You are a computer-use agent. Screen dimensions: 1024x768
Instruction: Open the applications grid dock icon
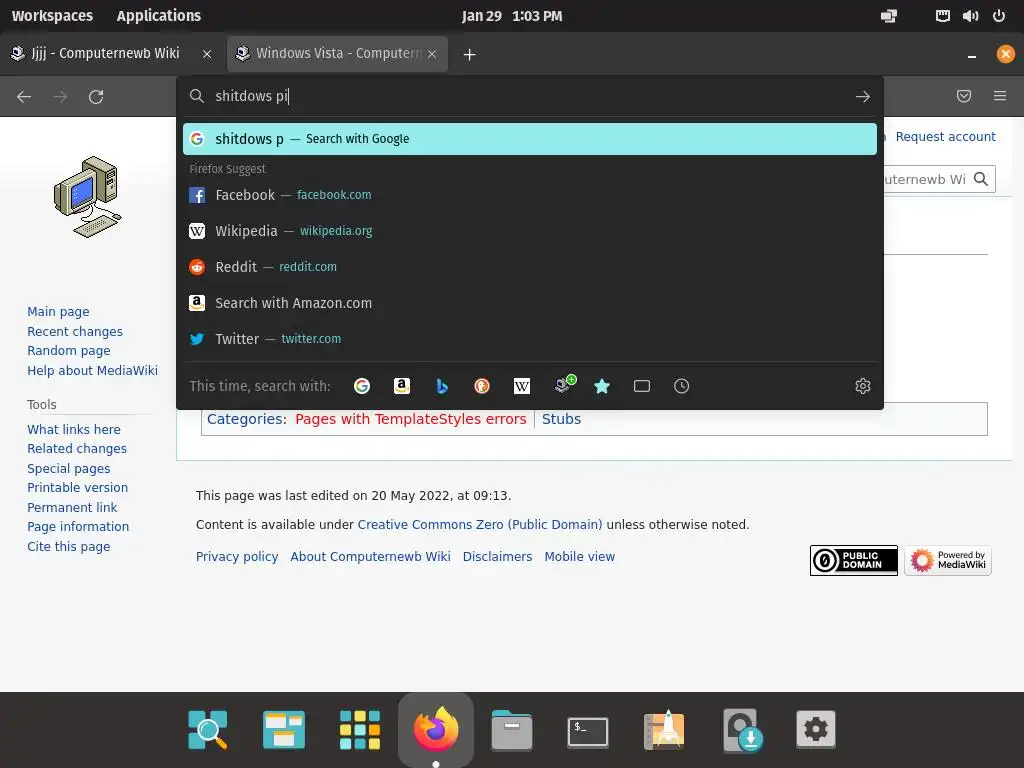point(360,729)
